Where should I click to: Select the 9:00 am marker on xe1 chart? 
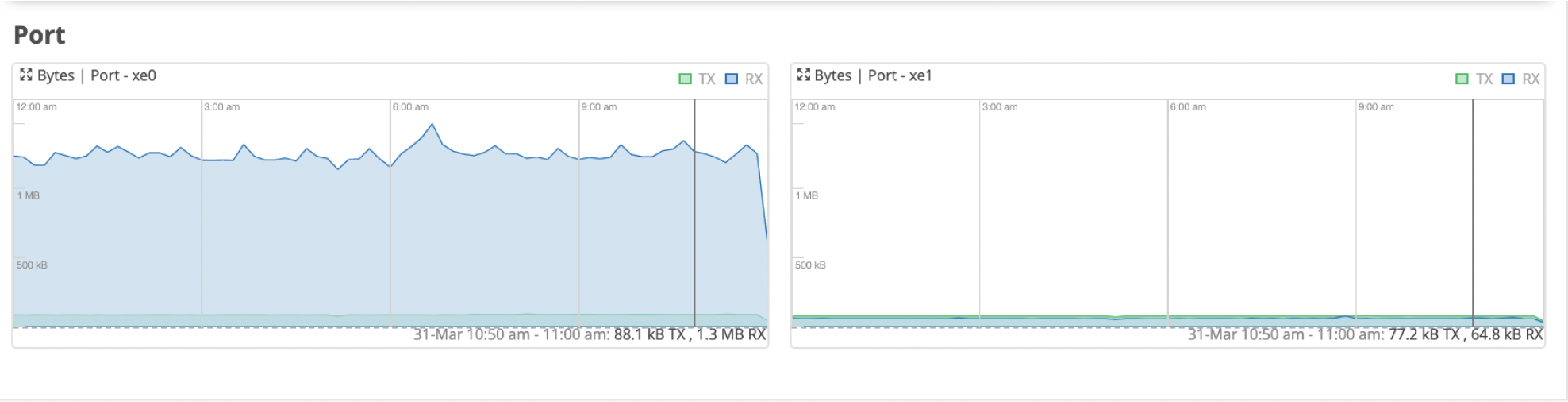[x=1376, y=107]
